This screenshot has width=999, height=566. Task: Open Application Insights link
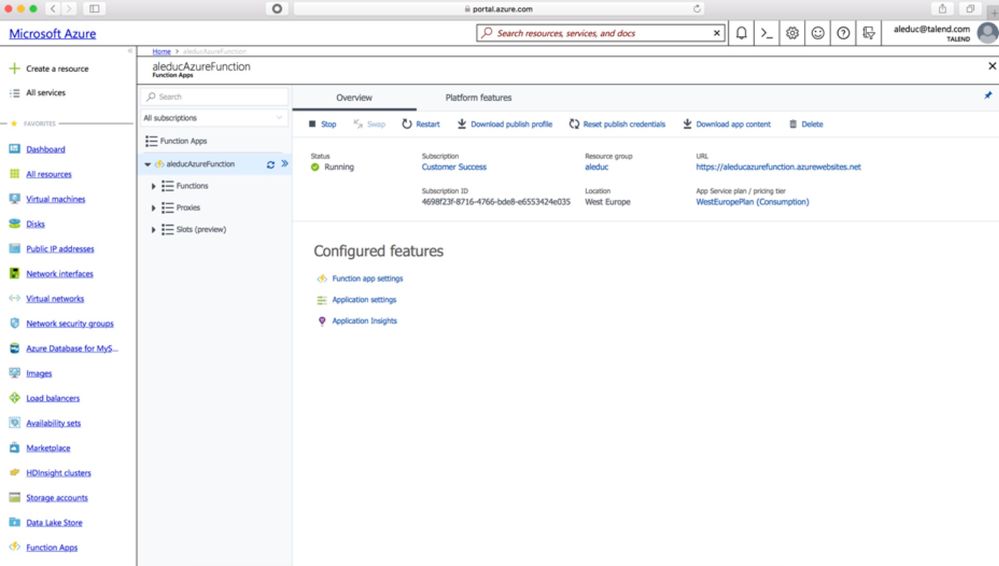coord(364,321)
